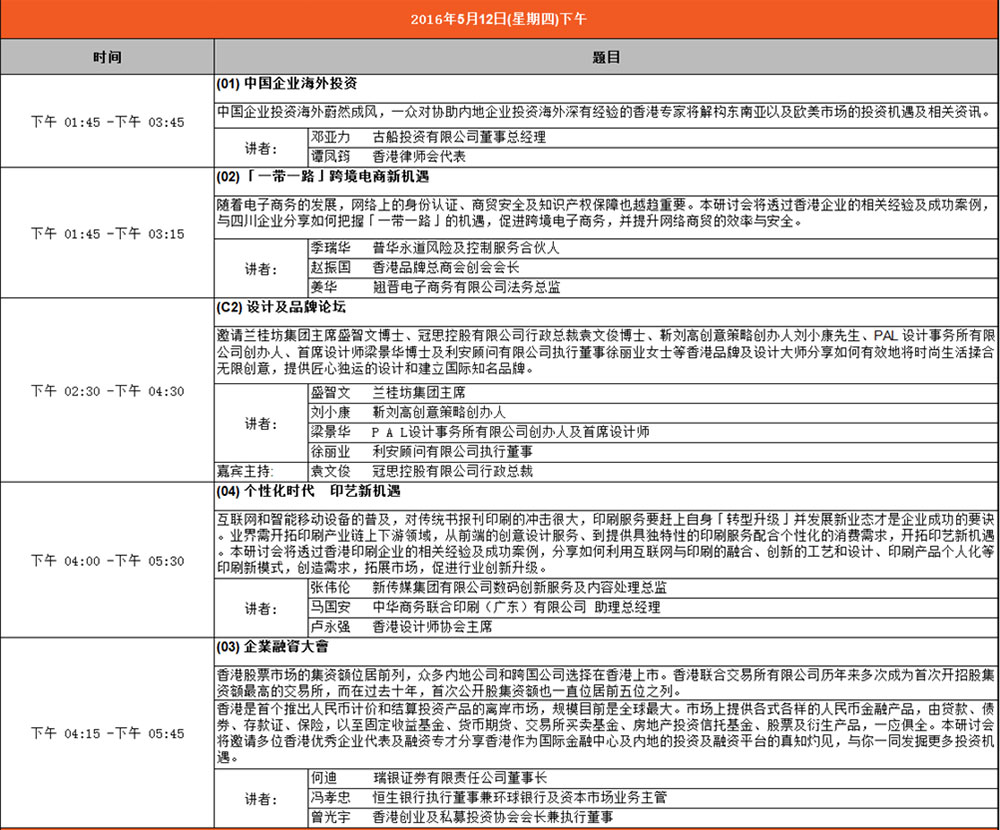Click time slot 下午 01:45 - 下午 03:45
Screen dimensions: 1000x830
(x=107, y=122)
